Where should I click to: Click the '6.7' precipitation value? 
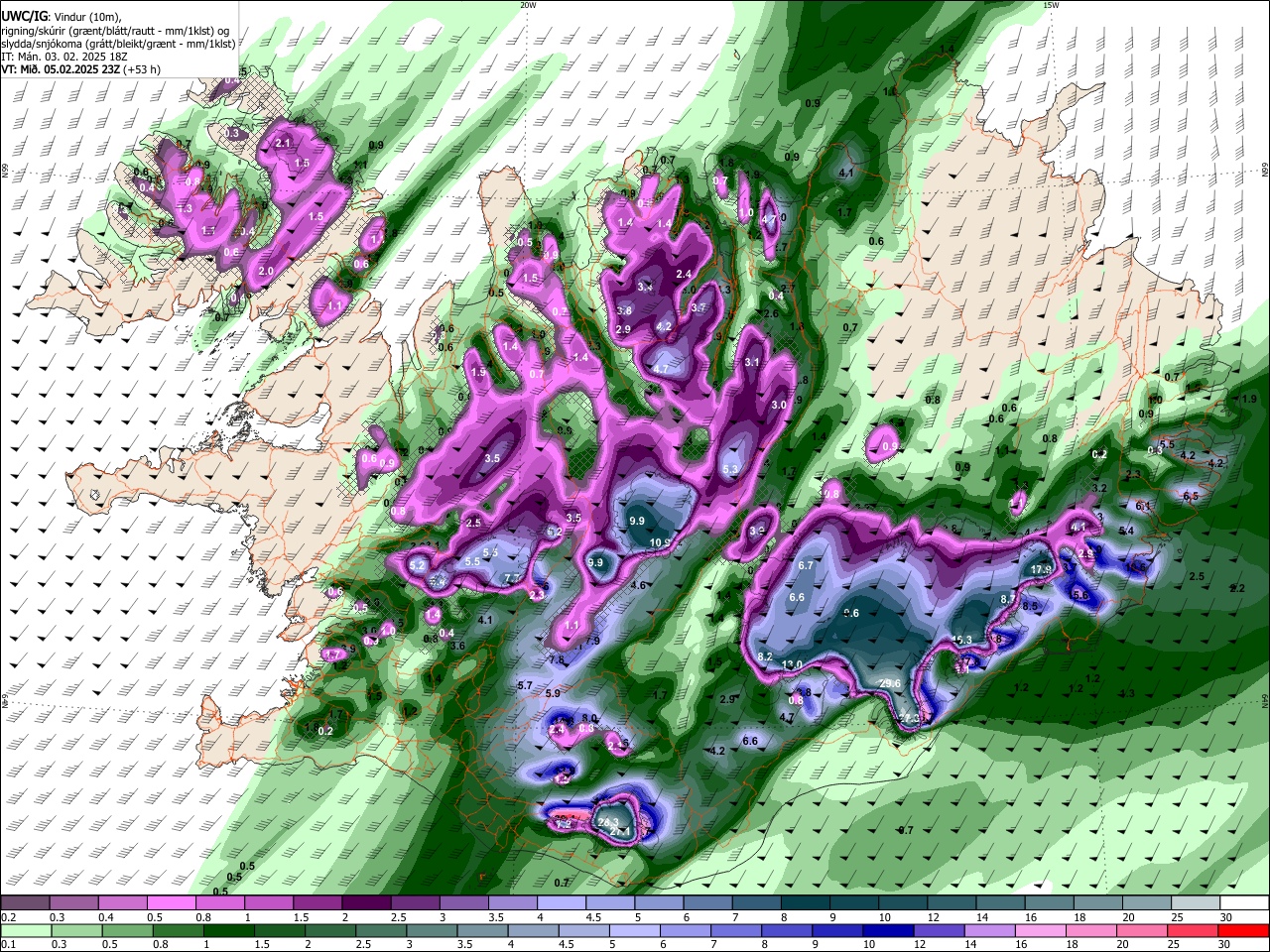click(x=806, y=565)
